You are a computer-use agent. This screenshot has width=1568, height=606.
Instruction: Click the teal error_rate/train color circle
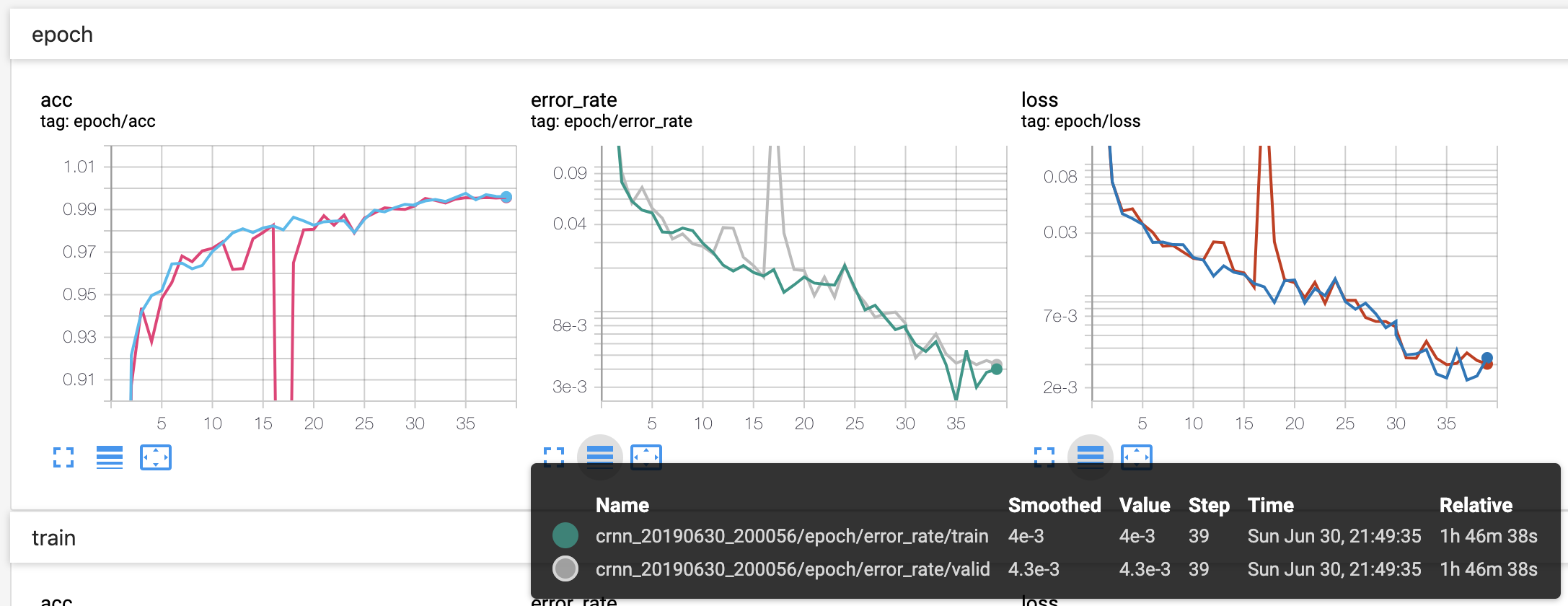point(565,535)
